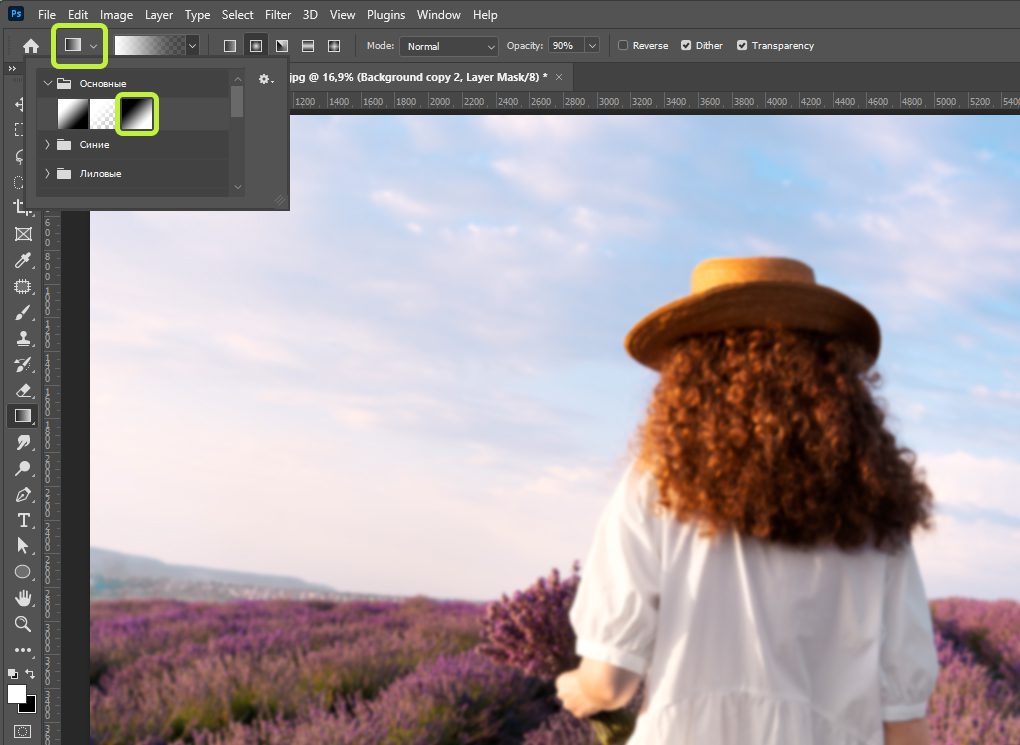Select the Clone Stamp tool
Viewport: 1020px width, 745px height.
tap(23, 338)
